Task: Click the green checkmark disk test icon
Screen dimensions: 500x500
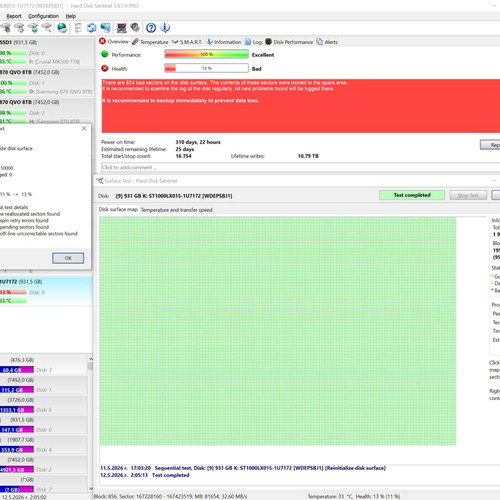Action: [x=33, y=28]
